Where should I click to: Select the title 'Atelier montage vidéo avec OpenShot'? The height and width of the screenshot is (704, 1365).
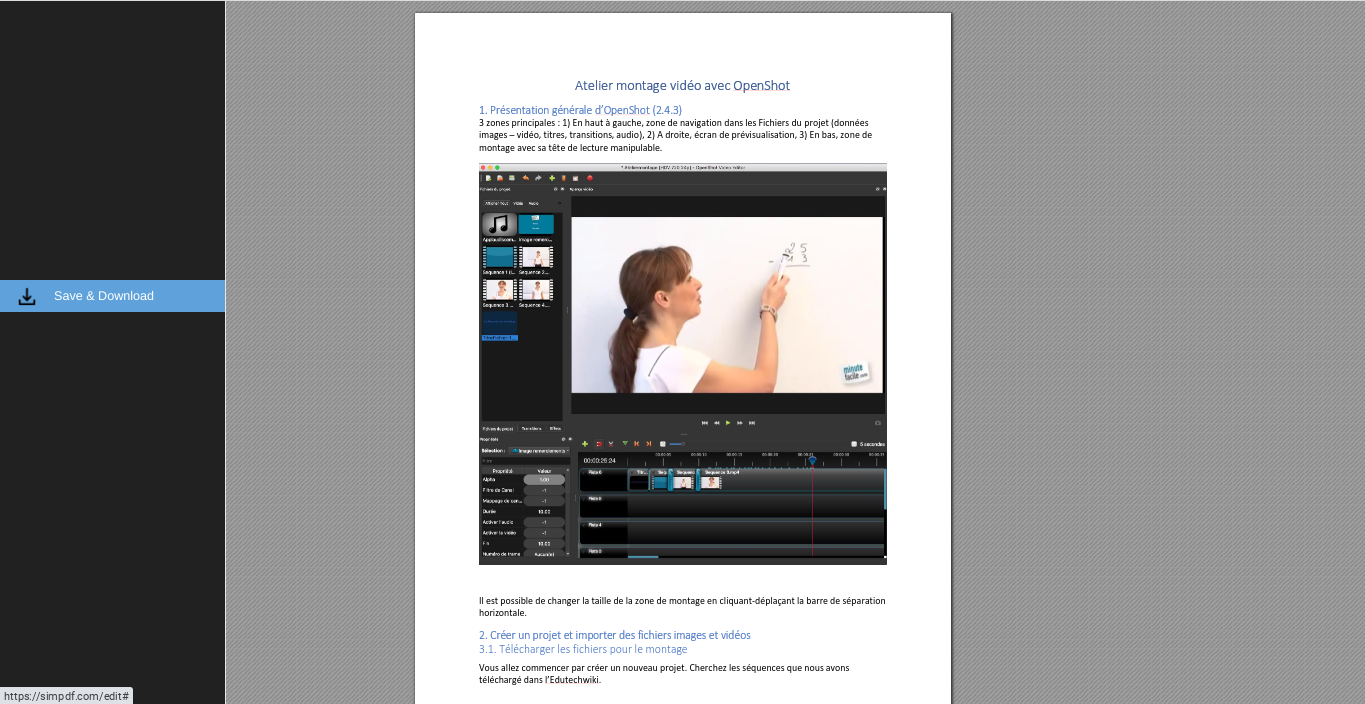(682, 86)
